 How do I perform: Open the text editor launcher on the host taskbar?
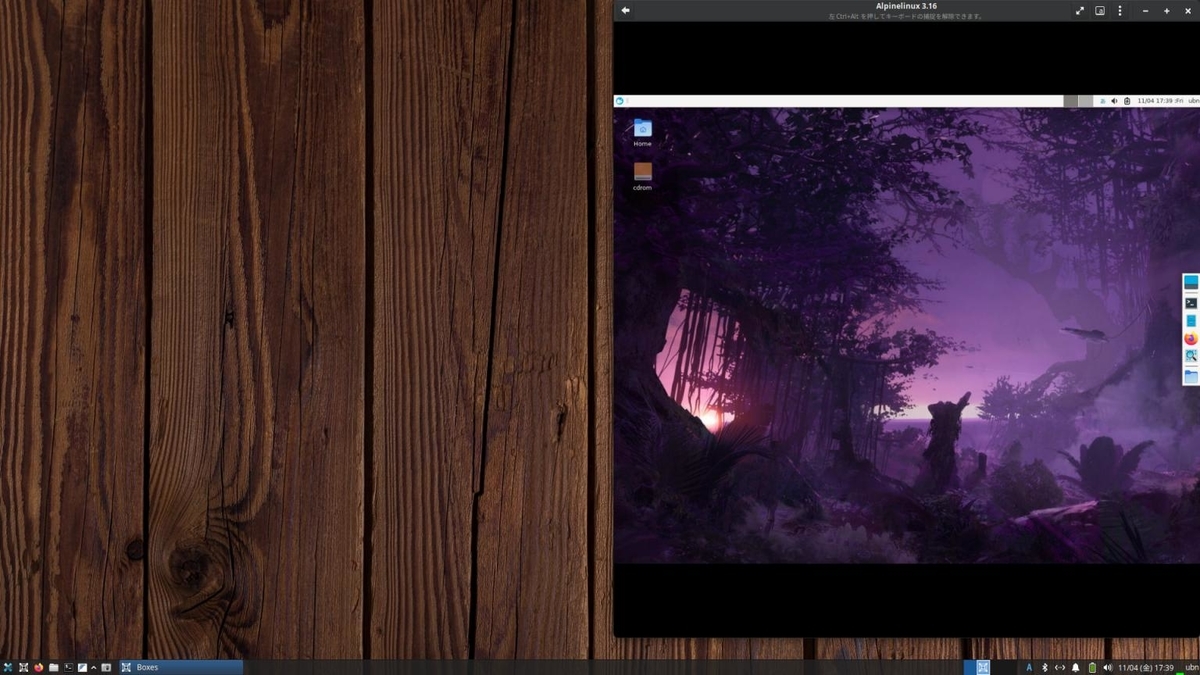tap(82, 667)
